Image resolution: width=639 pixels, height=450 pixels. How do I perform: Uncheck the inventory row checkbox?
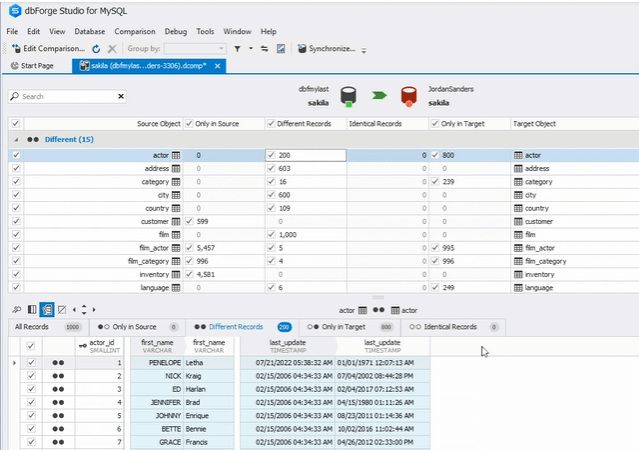(16, 274)
